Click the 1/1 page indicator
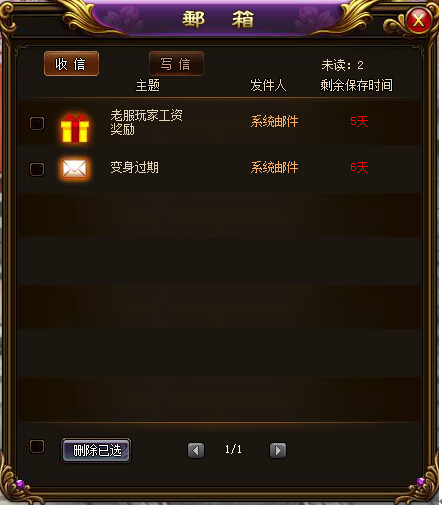Image resolution: width=442 pixels, height=507 pixels. [233, 449]
